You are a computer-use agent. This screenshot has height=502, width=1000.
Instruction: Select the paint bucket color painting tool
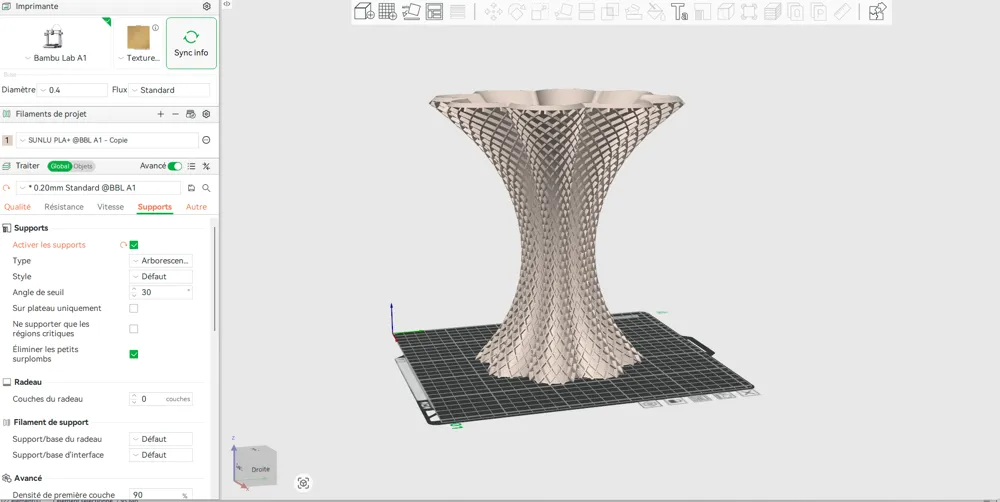point(656,11)
